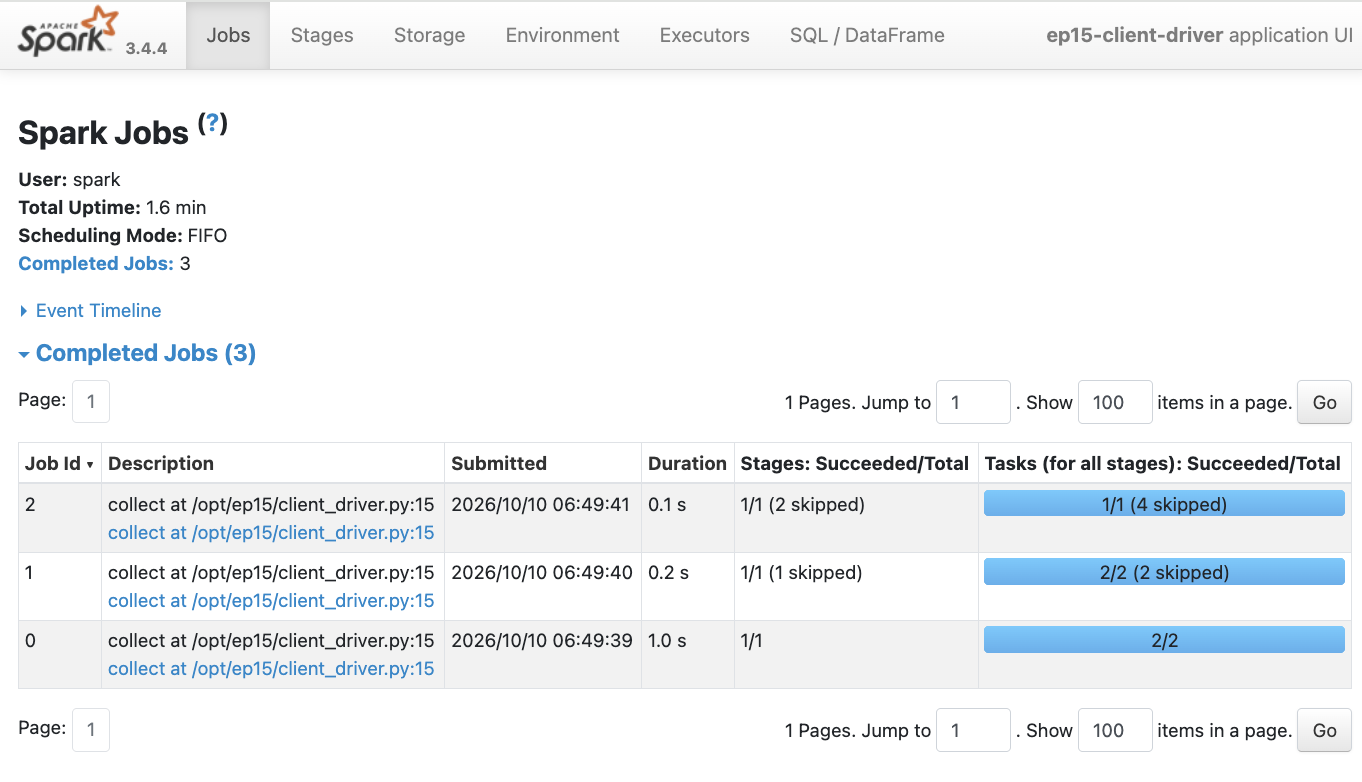
Task: Click the Spark version 3.4.4 label
Action: pos(146,48)
